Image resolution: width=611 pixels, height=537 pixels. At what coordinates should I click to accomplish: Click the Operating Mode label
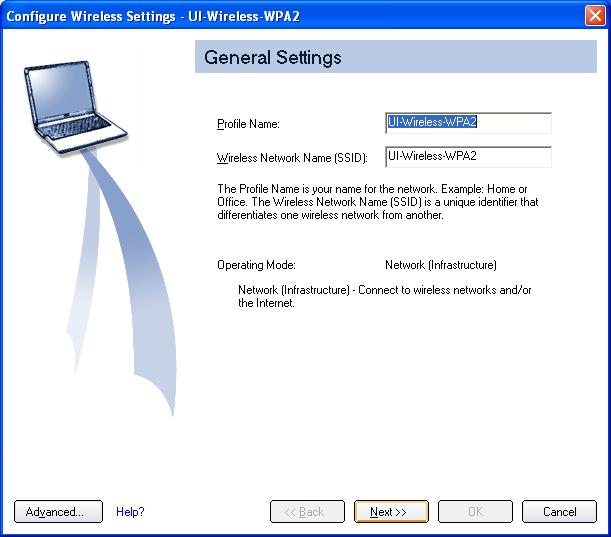click(256, 265)
